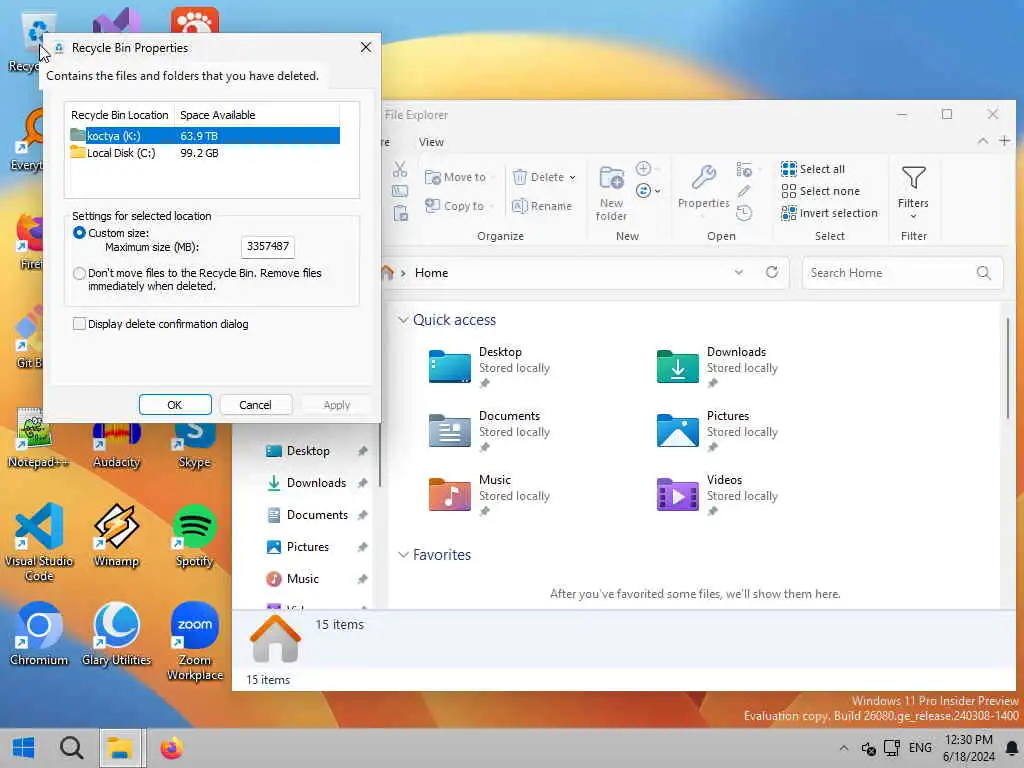This screenshot has height=768, width=1024.
Task: Click Pictures in the navigation pane
Action: point(308,547)
